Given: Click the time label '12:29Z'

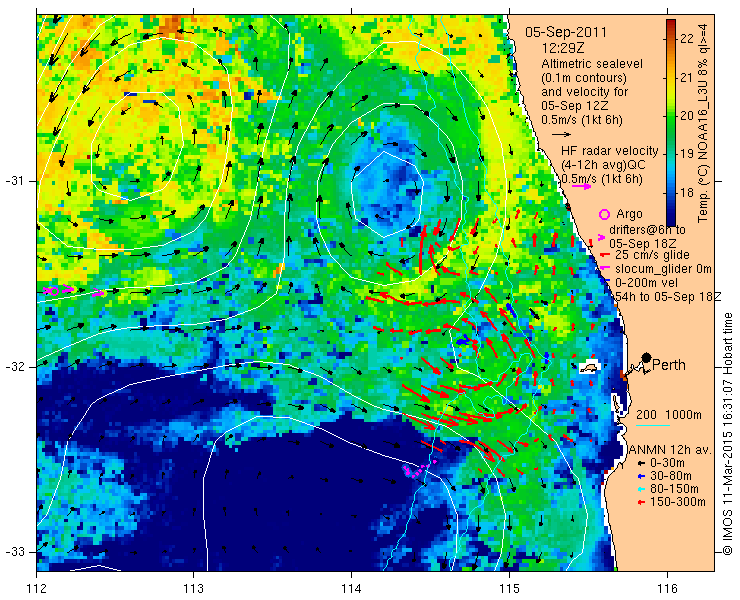Looking at the screenshot, I should [562, 48].
